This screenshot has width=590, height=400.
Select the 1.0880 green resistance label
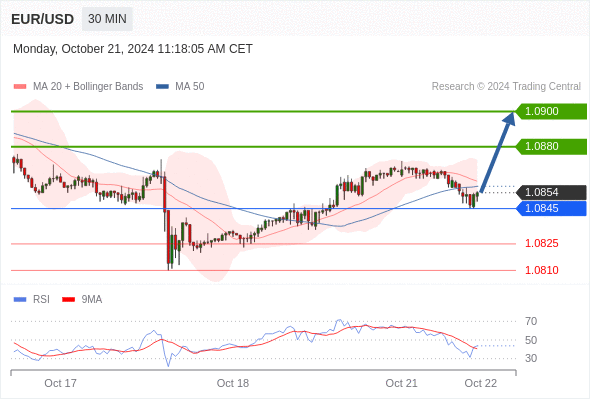pyautogui.click(x=551, y=146)
